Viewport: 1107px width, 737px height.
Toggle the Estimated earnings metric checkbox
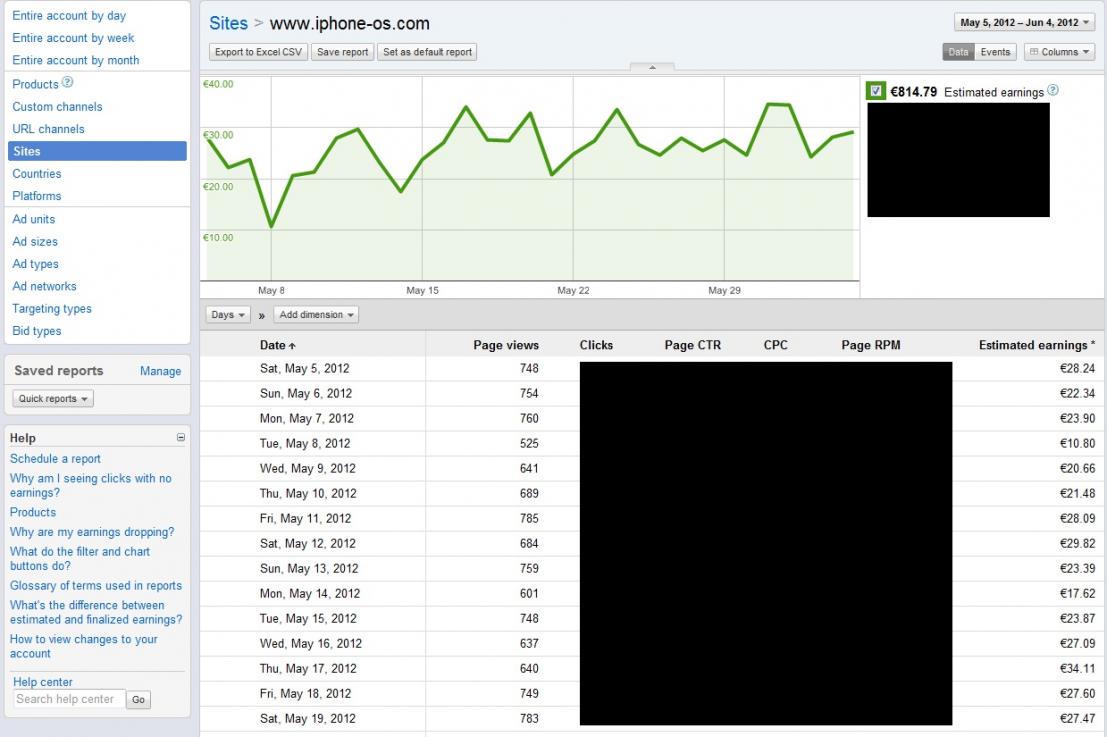tap(876, 90)
